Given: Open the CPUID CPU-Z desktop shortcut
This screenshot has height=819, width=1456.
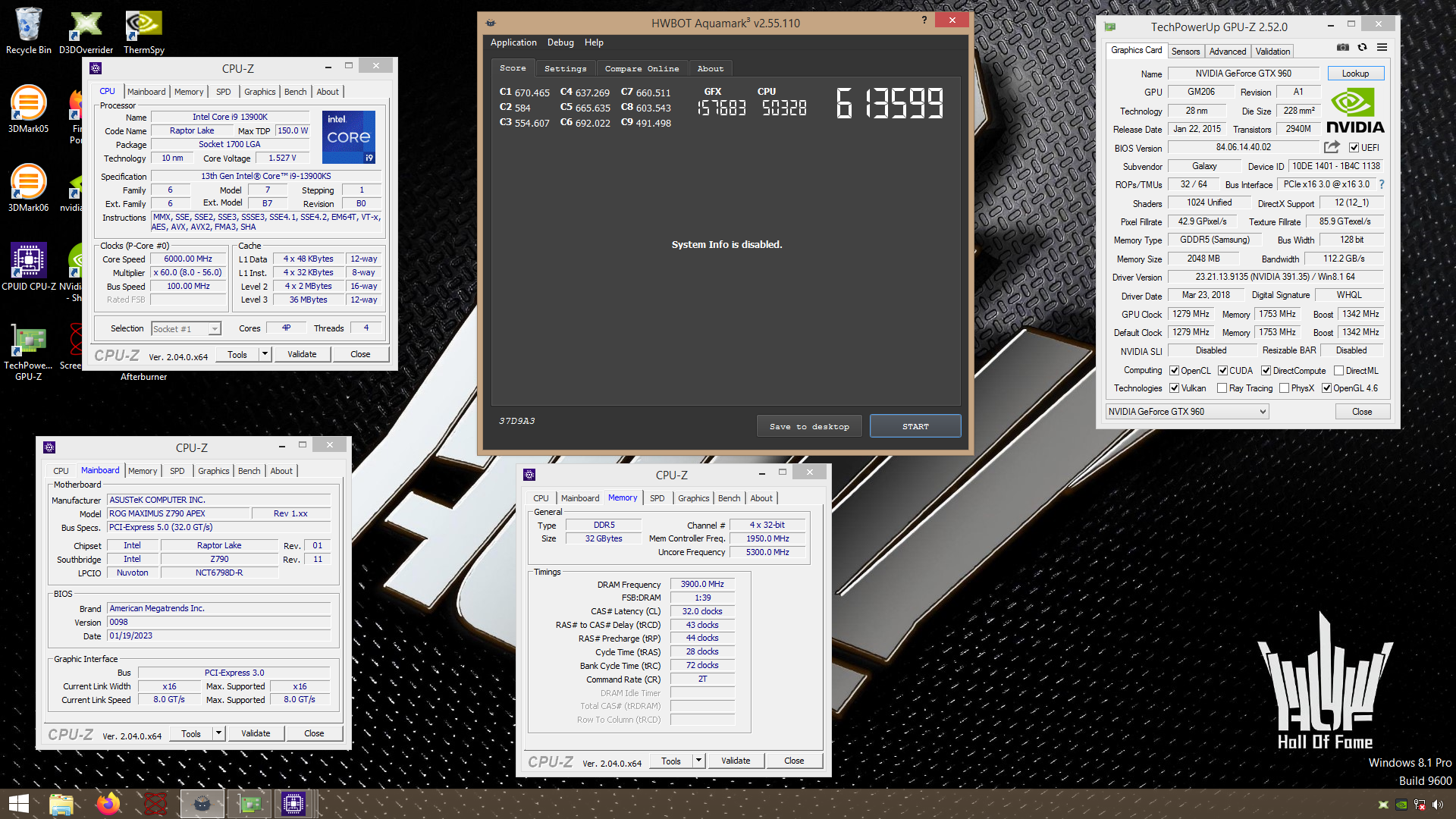Looking at the screenshot, I should pyautogui.click(x=28, y=267).
